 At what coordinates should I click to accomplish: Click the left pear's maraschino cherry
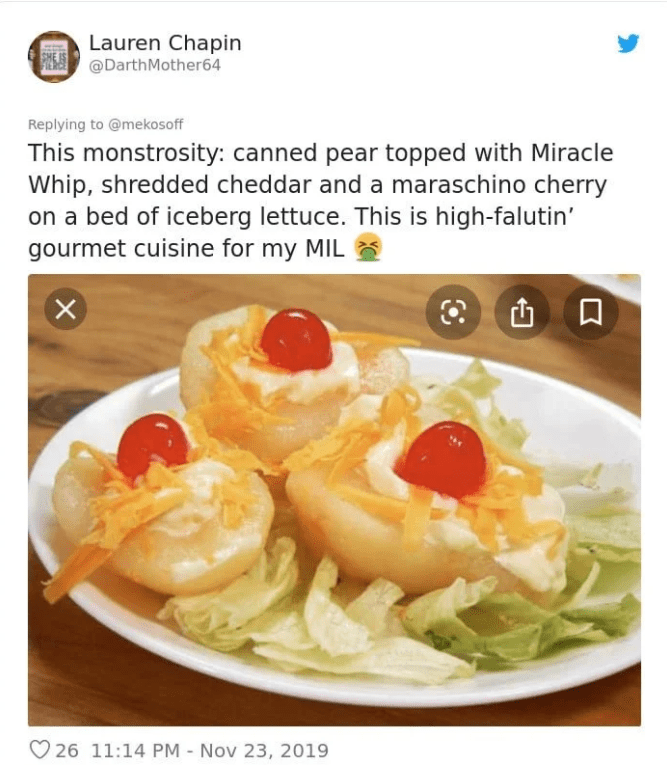coord(152,447)
